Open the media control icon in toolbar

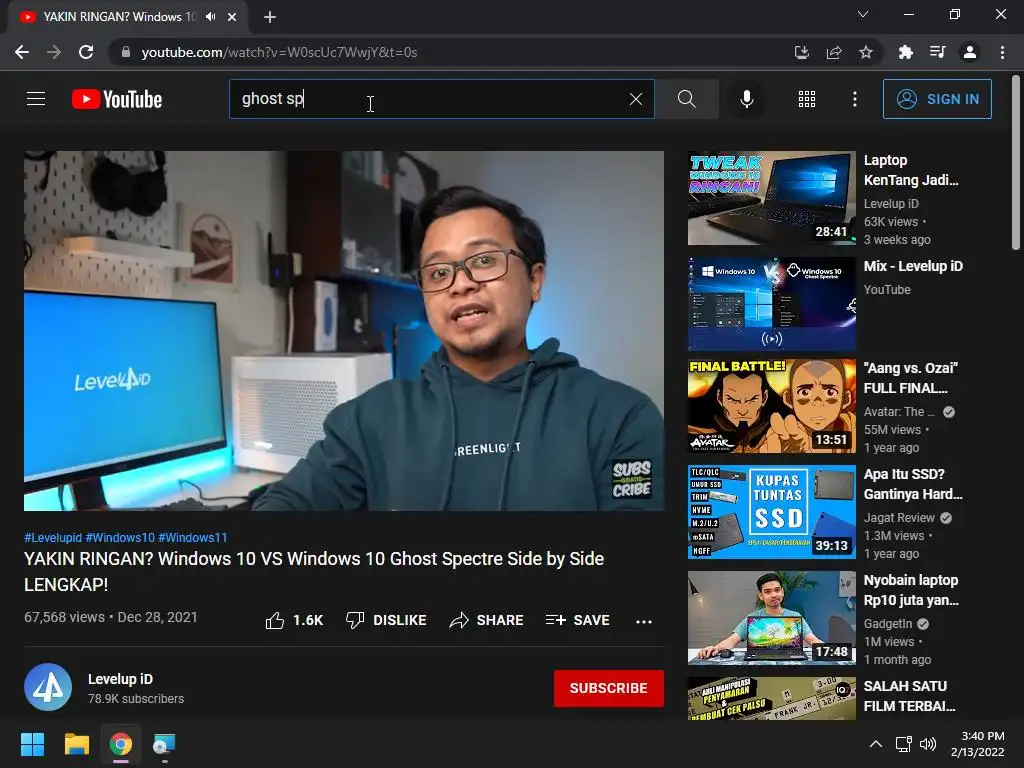(x=937, y=52)
